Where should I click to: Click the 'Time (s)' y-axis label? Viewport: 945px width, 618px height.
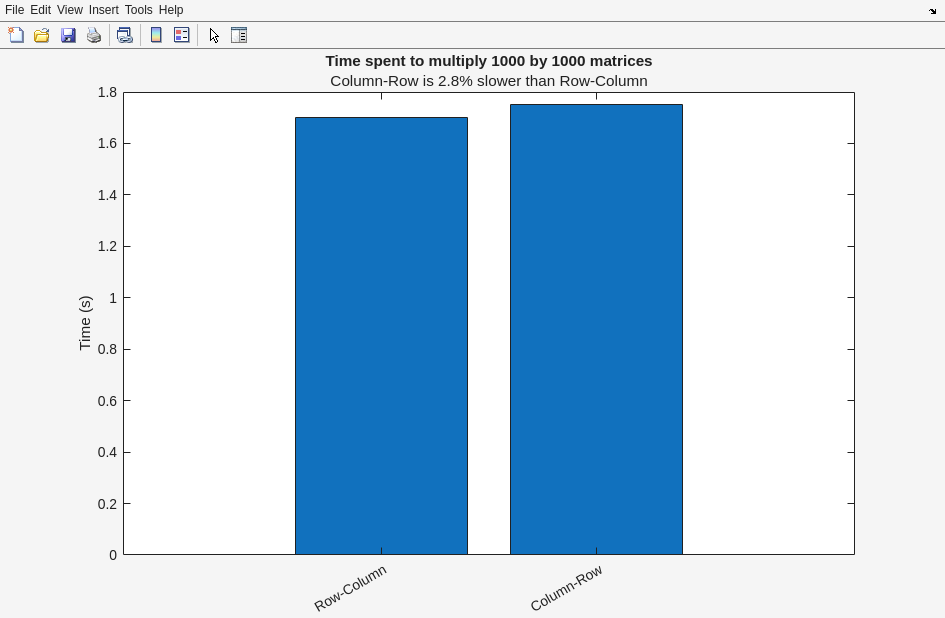(x=85, y=323)
